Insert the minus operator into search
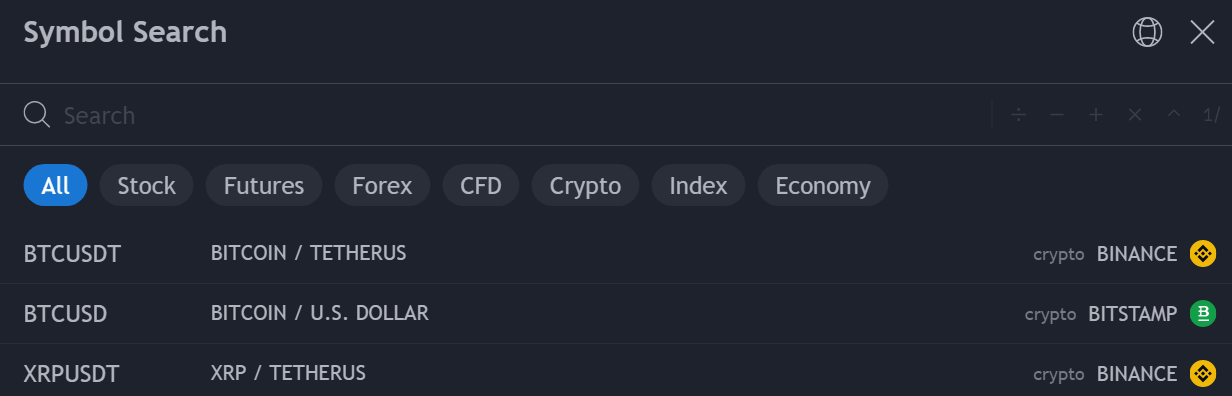The height and width of the screenshot is (396, 1232). tap(1057, 115)
